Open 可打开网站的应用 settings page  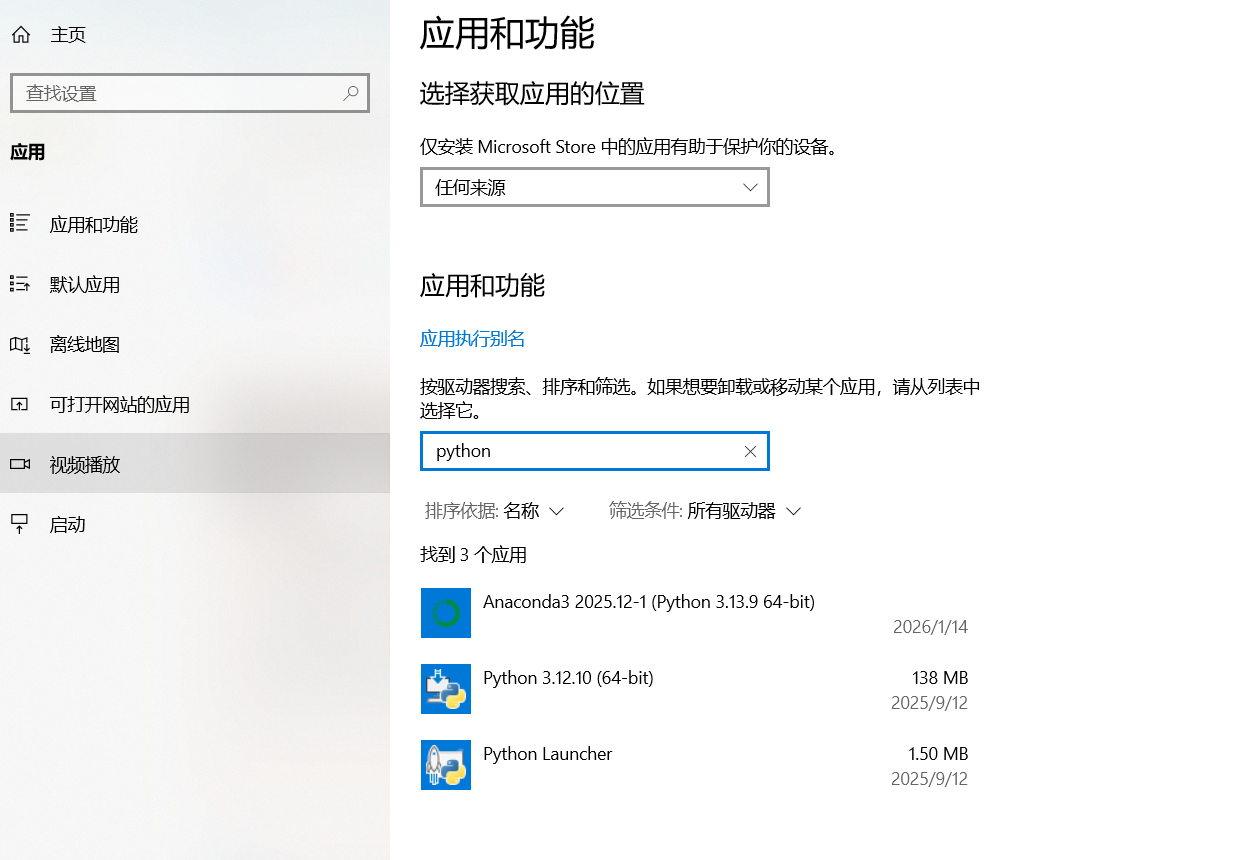pos(195,404)
